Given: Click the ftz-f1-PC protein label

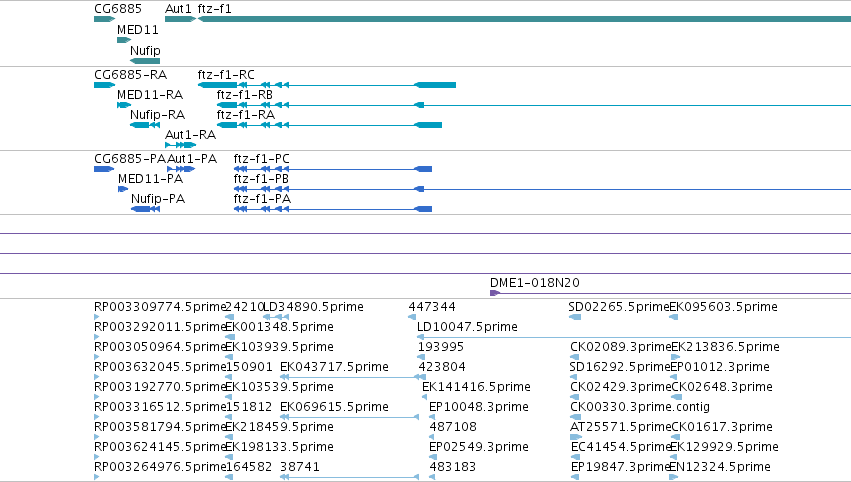Looking at the screenshot, I should click(262, 159).
